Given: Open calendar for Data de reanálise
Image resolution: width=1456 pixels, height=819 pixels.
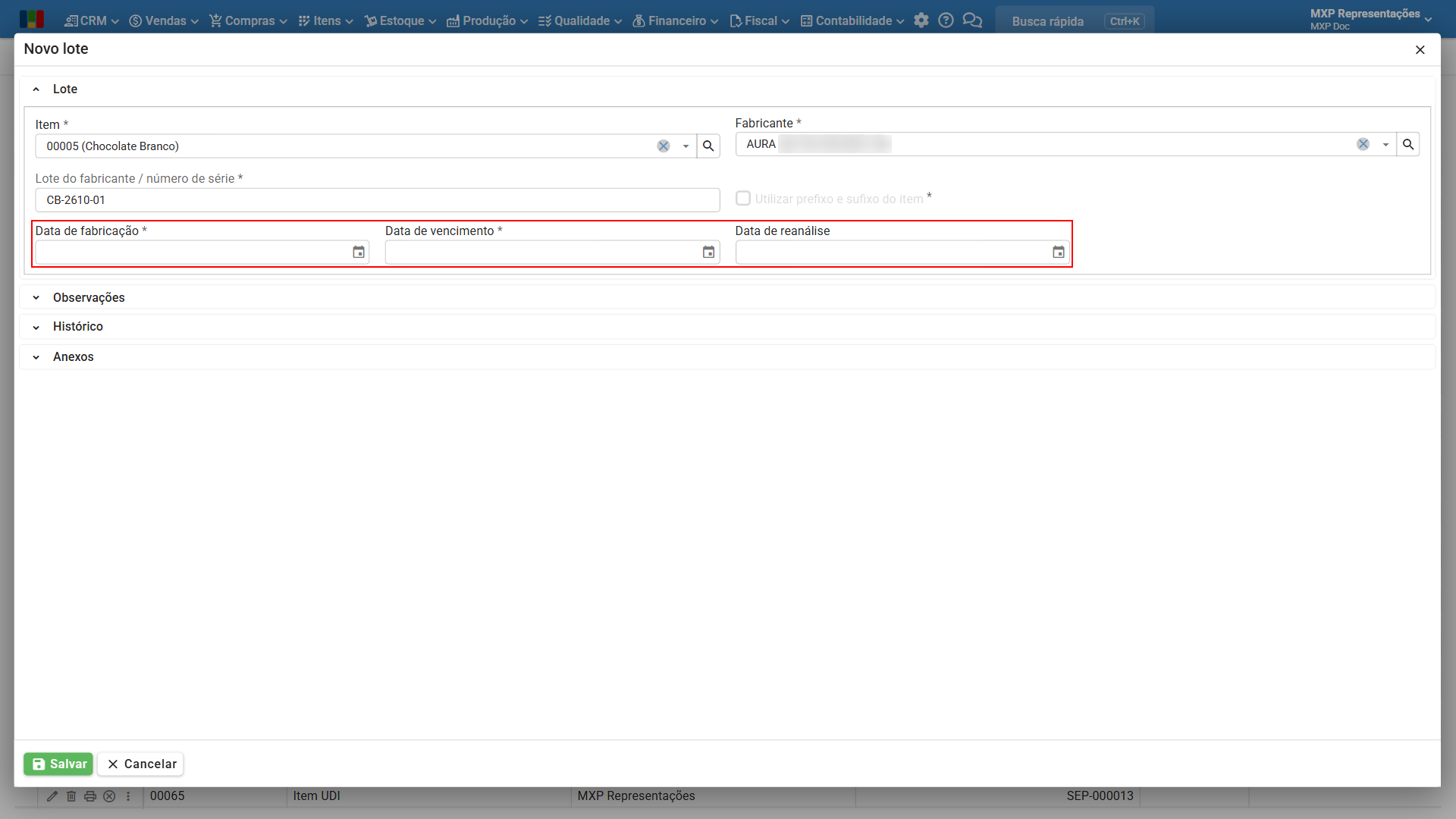Looking at the screenshot, I should (1059, 253).
